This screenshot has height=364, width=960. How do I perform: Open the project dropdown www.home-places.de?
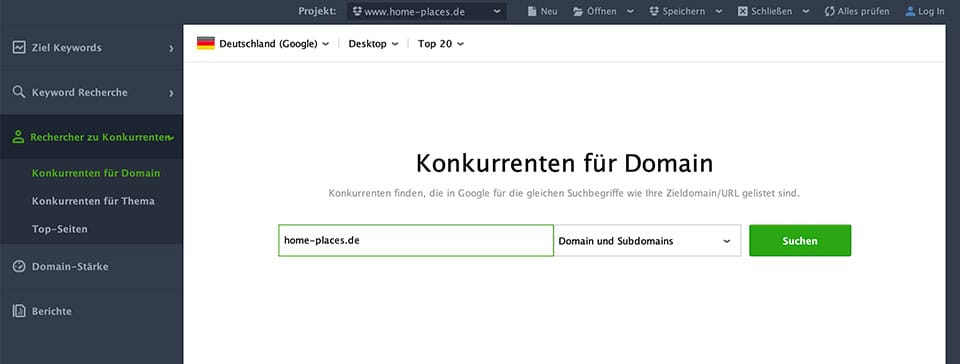click(427, 11)
